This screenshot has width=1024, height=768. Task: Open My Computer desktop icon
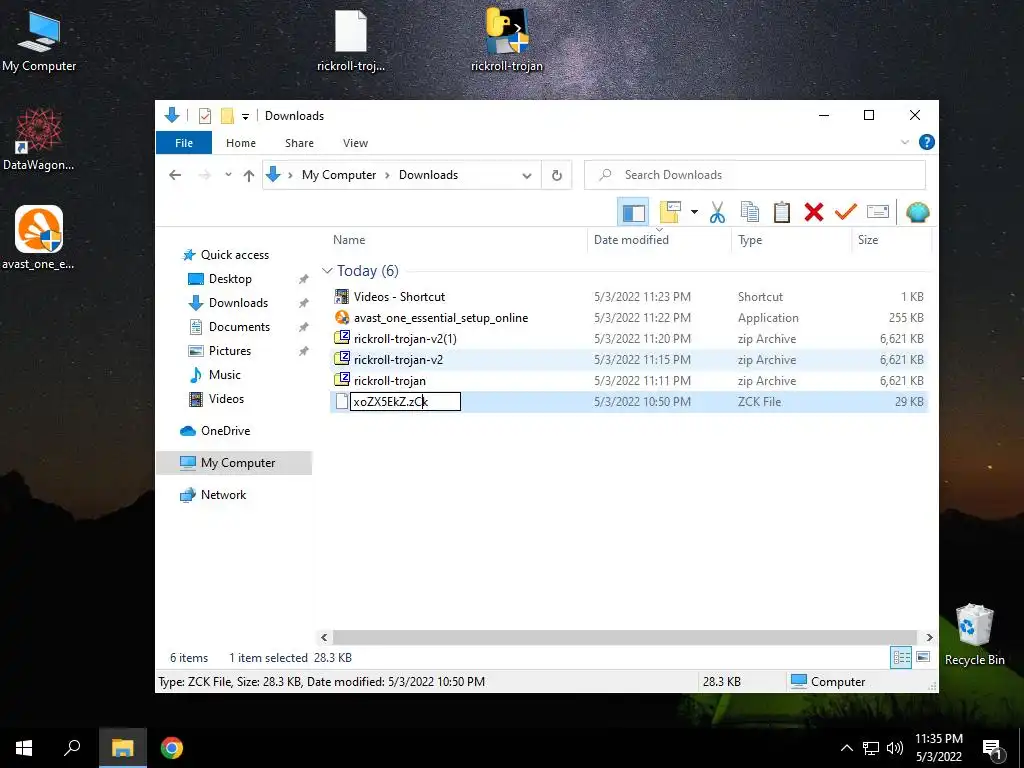[39, 41]
